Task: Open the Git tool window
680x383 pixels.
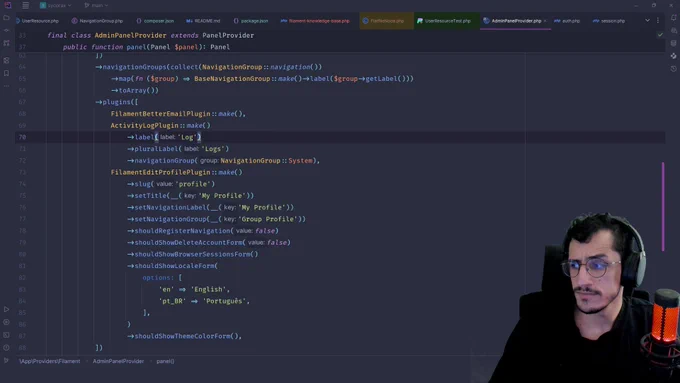Action: [x=6, y=360]
